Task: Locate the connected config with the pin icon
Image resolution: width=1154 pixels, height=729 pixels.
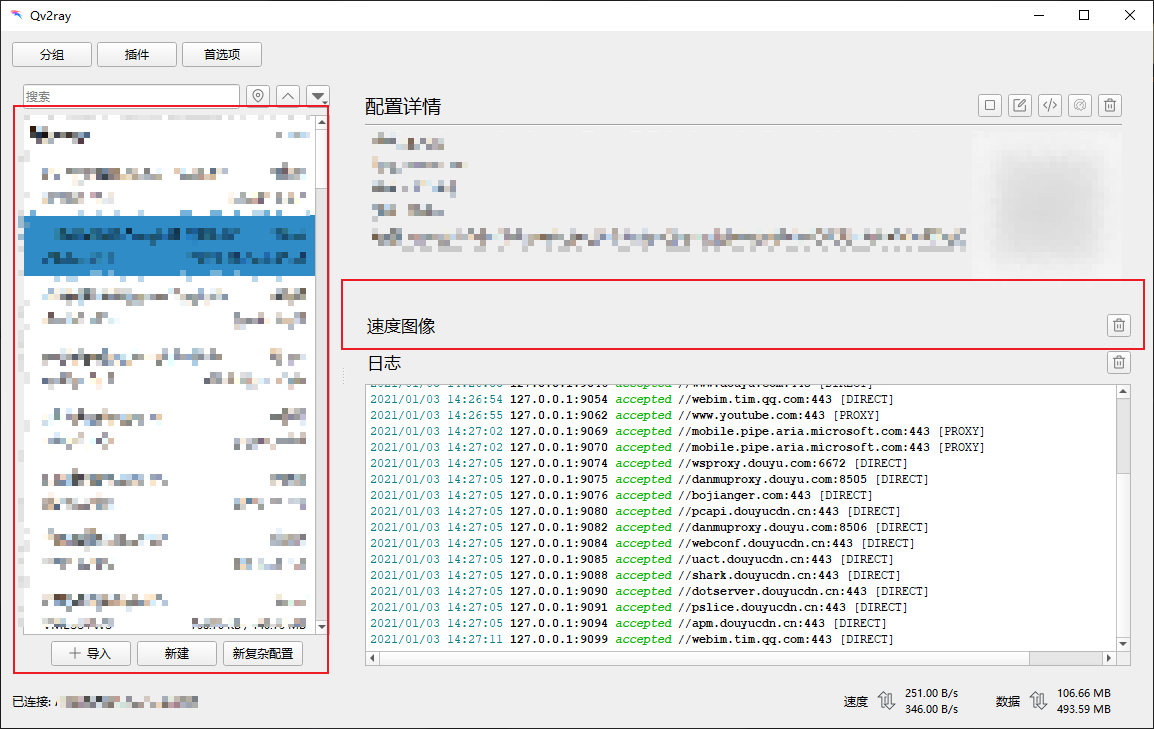Action: coord(258,96)
